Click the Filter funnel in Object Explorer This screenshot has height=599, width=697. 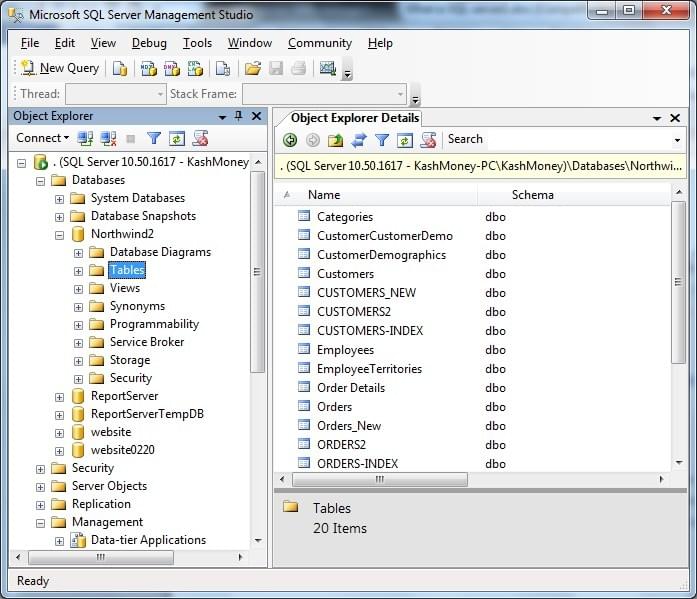tap(154, 139)
